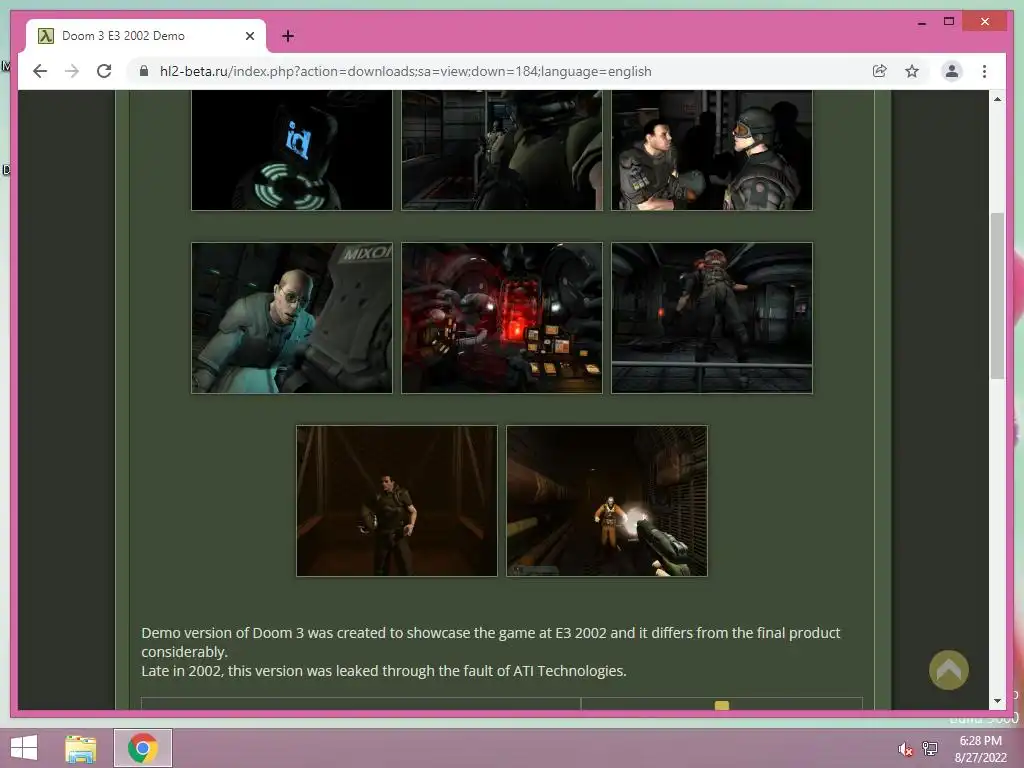Open the scientist with glasses screenshot
Image resolution: width=1024 pixels, height=768 pixels.
(292, 318)
